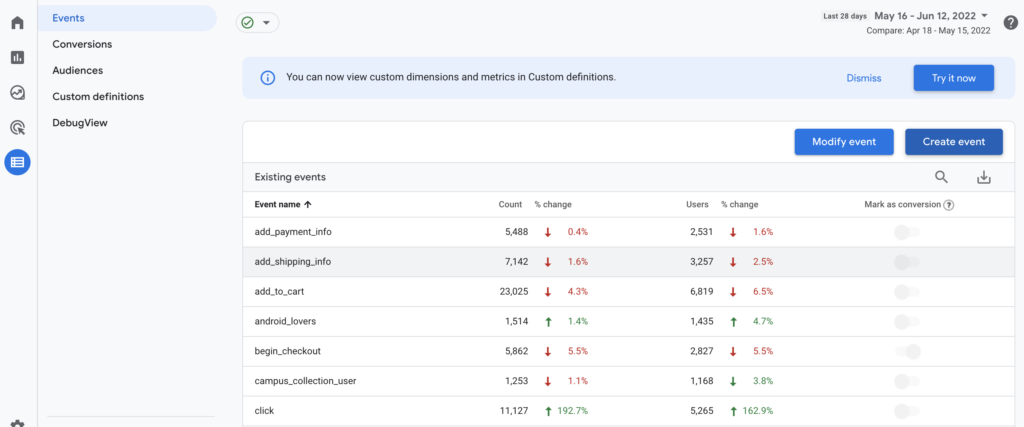Screen dimensions: 1024x427
Task: Open the help question mark icon
Action: coord(1010,23)
